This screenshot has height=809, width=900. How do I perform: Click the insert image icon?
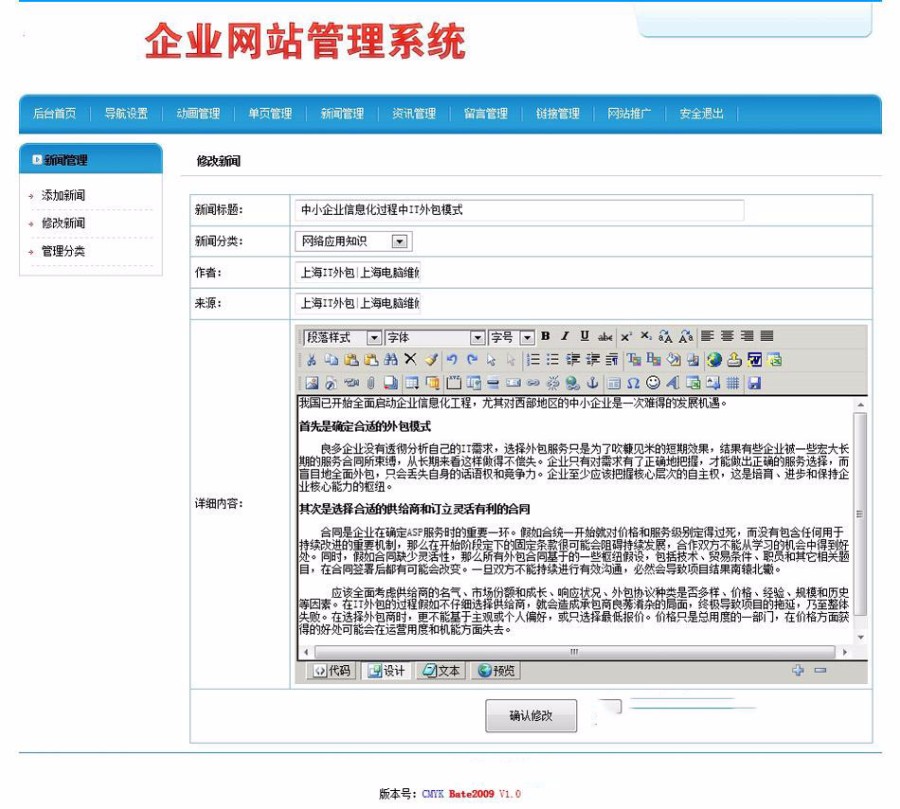(312, 383)
